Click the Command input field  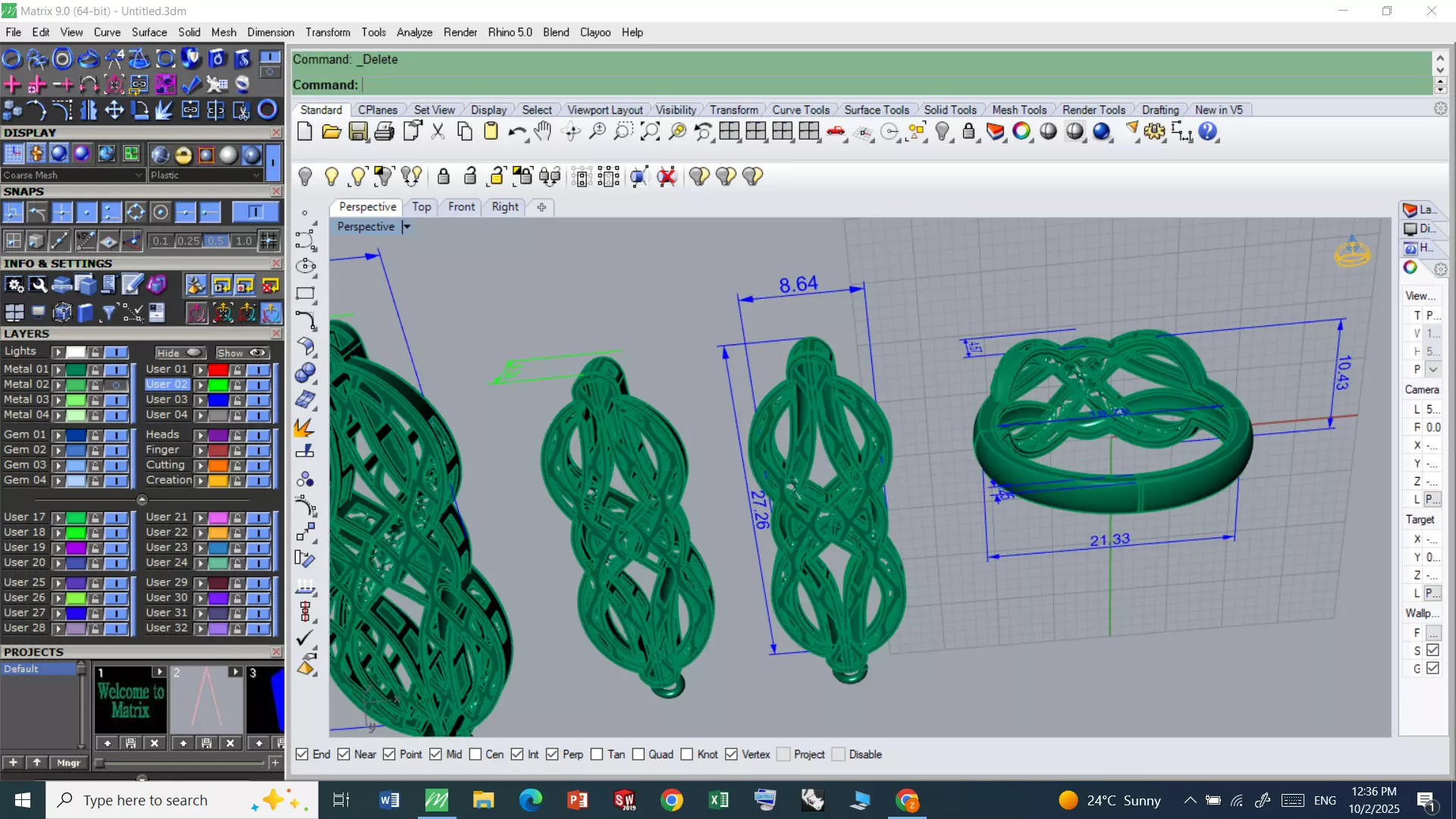click(895, 85)
